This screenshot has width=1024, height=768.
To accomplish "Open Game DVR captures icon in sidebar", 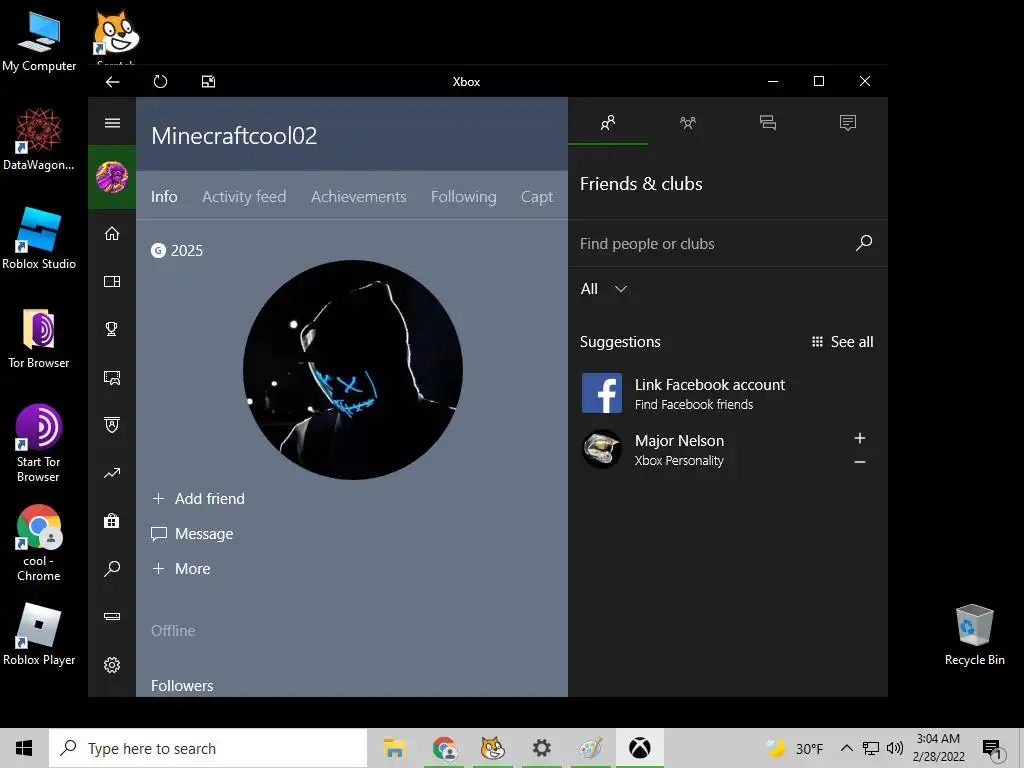I will [112, 377].
